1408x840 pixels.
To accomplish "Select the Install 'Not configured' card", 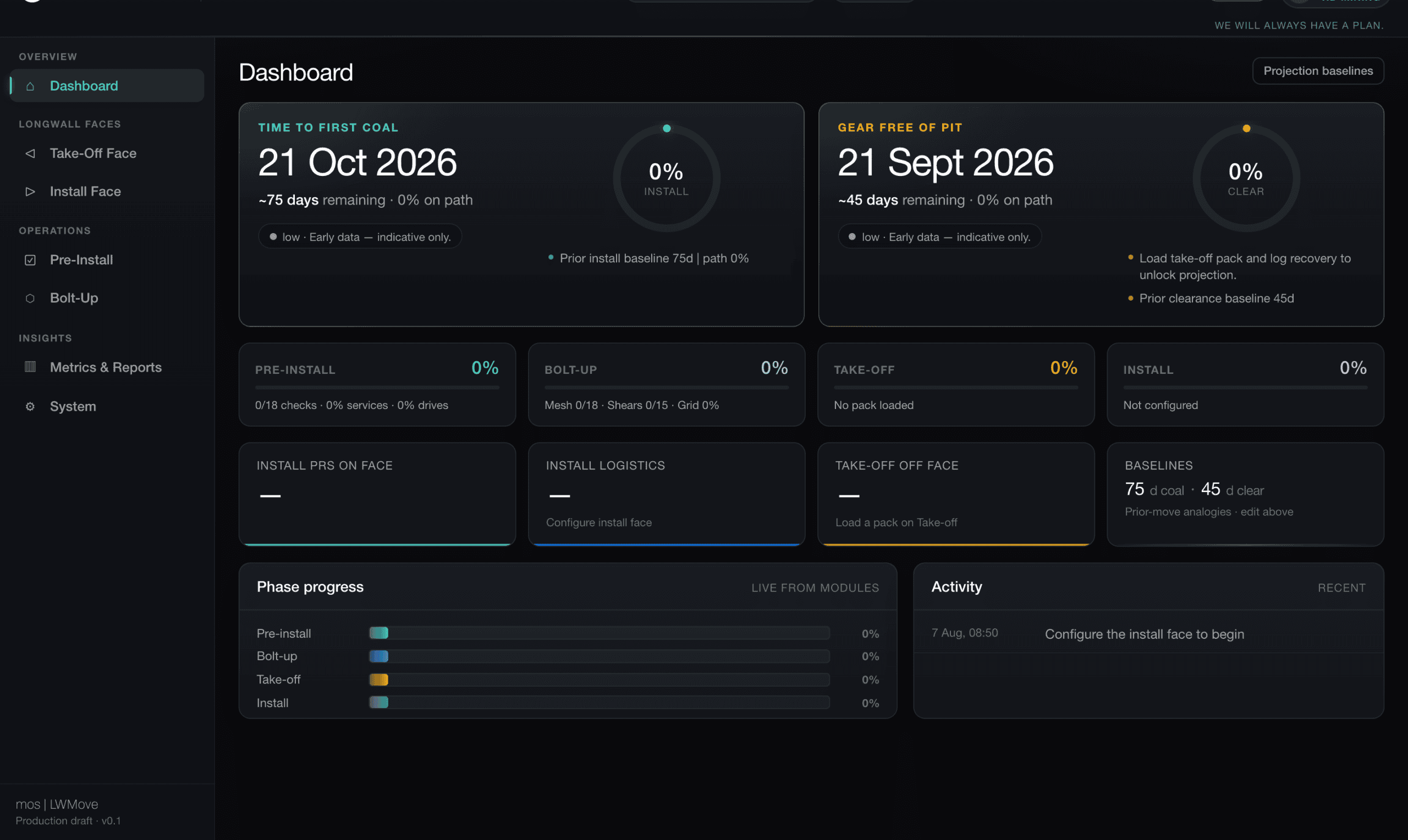I will coord(1245,384).
